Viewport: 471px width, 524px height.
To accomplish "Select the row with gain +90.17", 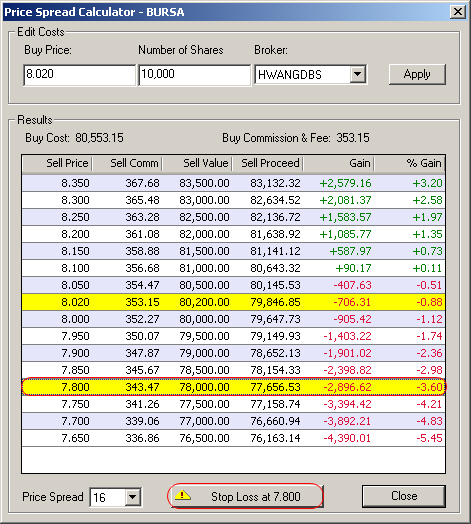I will 233,268.
